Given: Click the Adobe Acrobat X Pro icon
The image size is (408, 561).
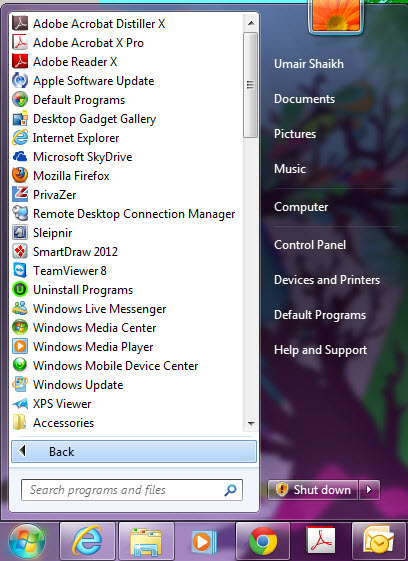Looking at the screenshot, I should click(20, 43).
